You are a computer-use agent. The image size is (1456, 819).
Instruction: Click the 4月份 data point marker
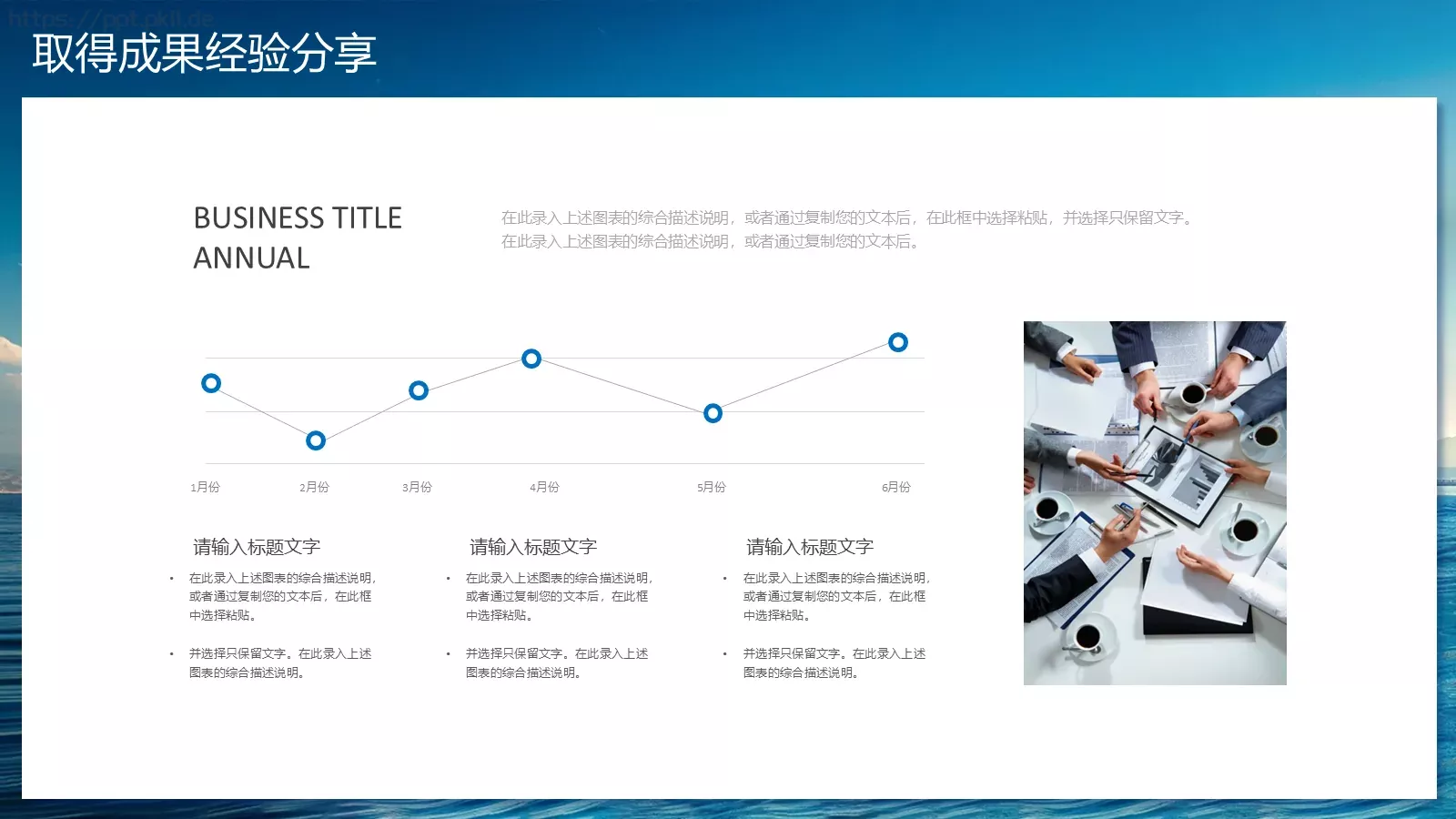click(531, 359)
